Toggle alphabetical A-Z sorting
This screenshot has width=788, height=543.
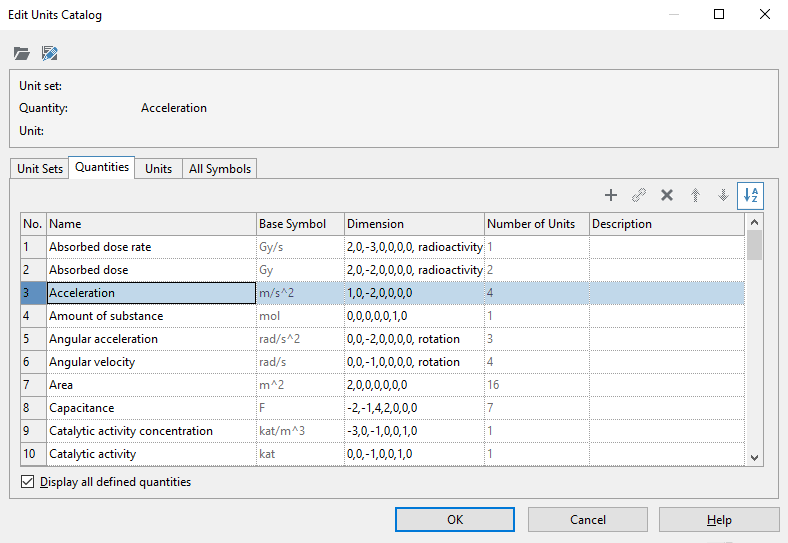[750, 195]
